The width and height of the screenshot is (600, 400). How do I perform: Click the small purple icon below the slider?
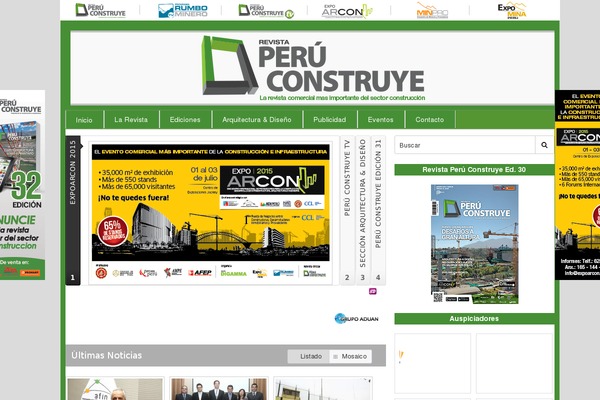point(373,291)
